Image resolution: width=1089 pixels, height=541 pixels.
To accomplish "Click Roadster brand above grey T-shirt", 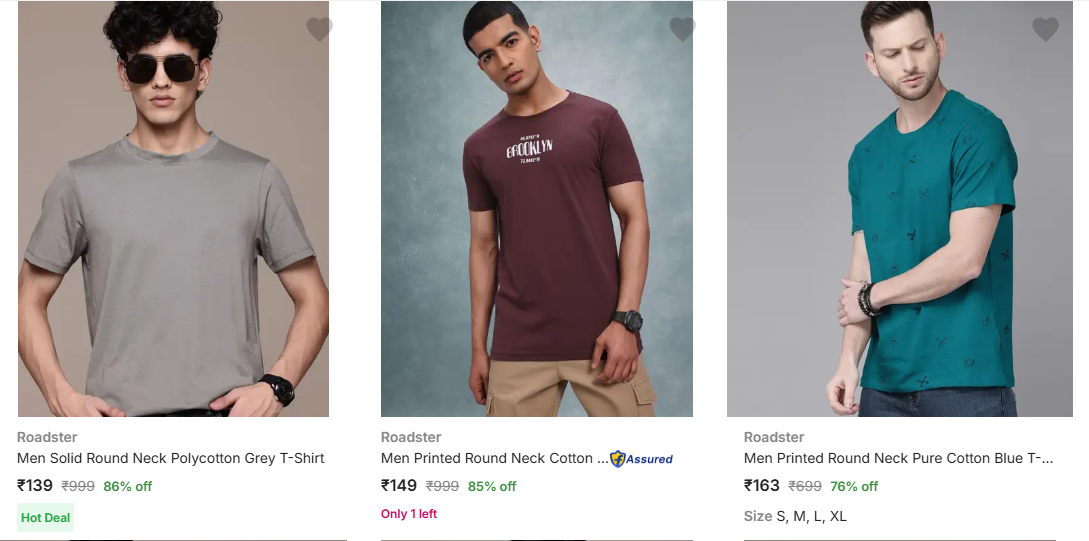I will click(47, 437).
